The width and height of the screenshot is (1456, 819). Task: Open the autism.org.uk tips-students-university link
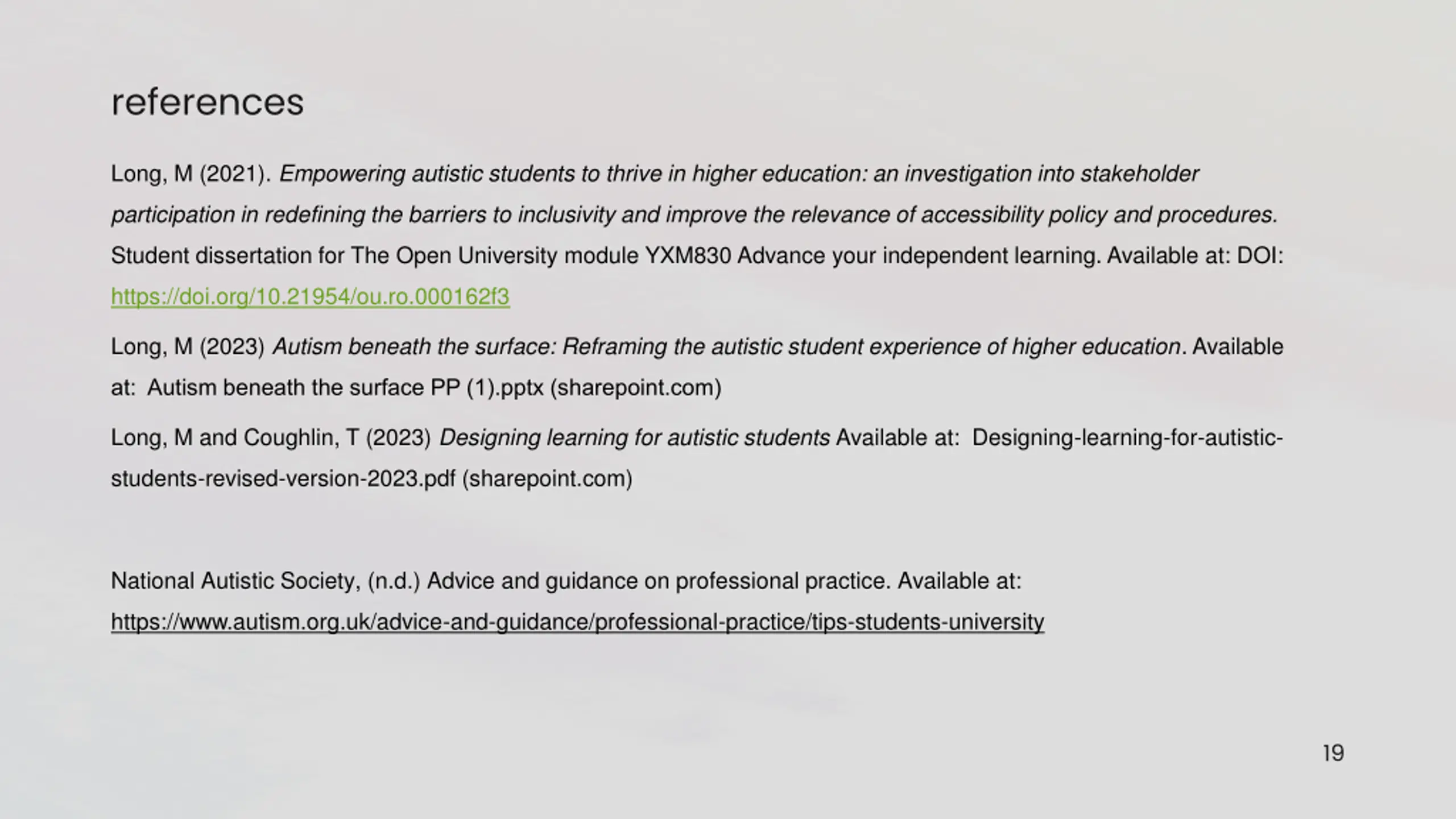[577, 622]
